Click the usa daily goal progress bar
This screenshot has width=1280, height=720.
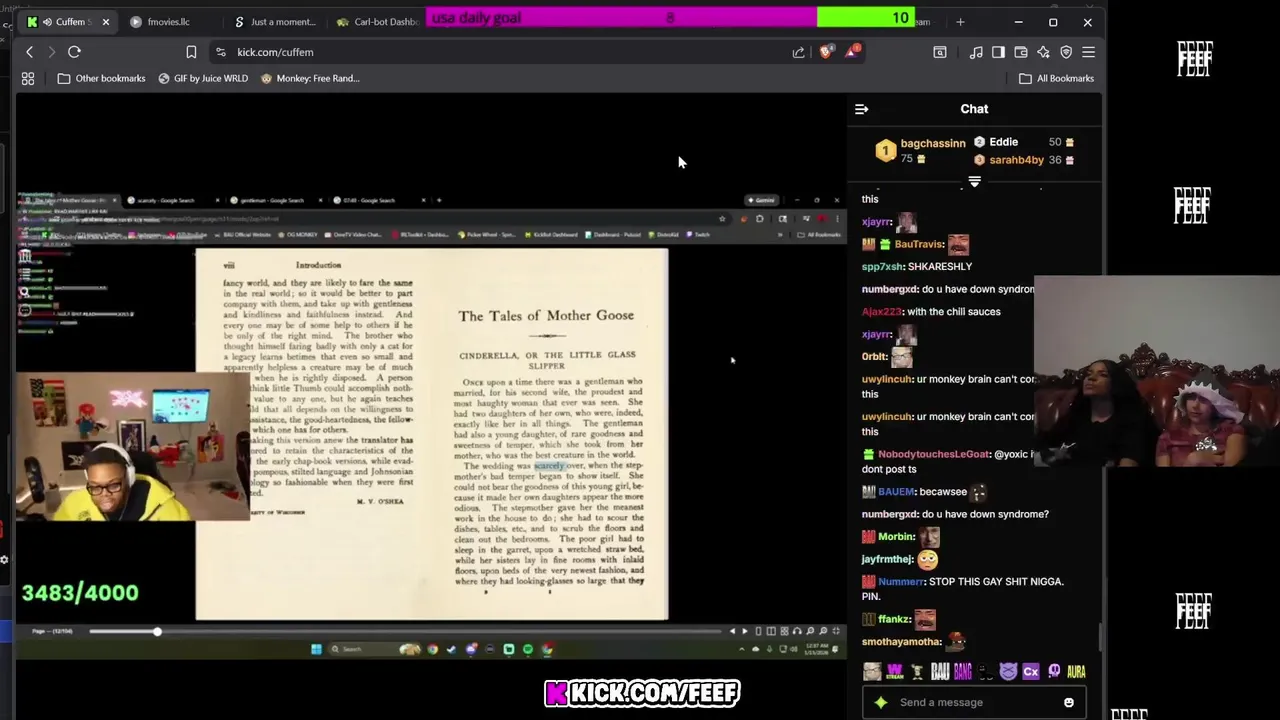(x=670, y=17)
